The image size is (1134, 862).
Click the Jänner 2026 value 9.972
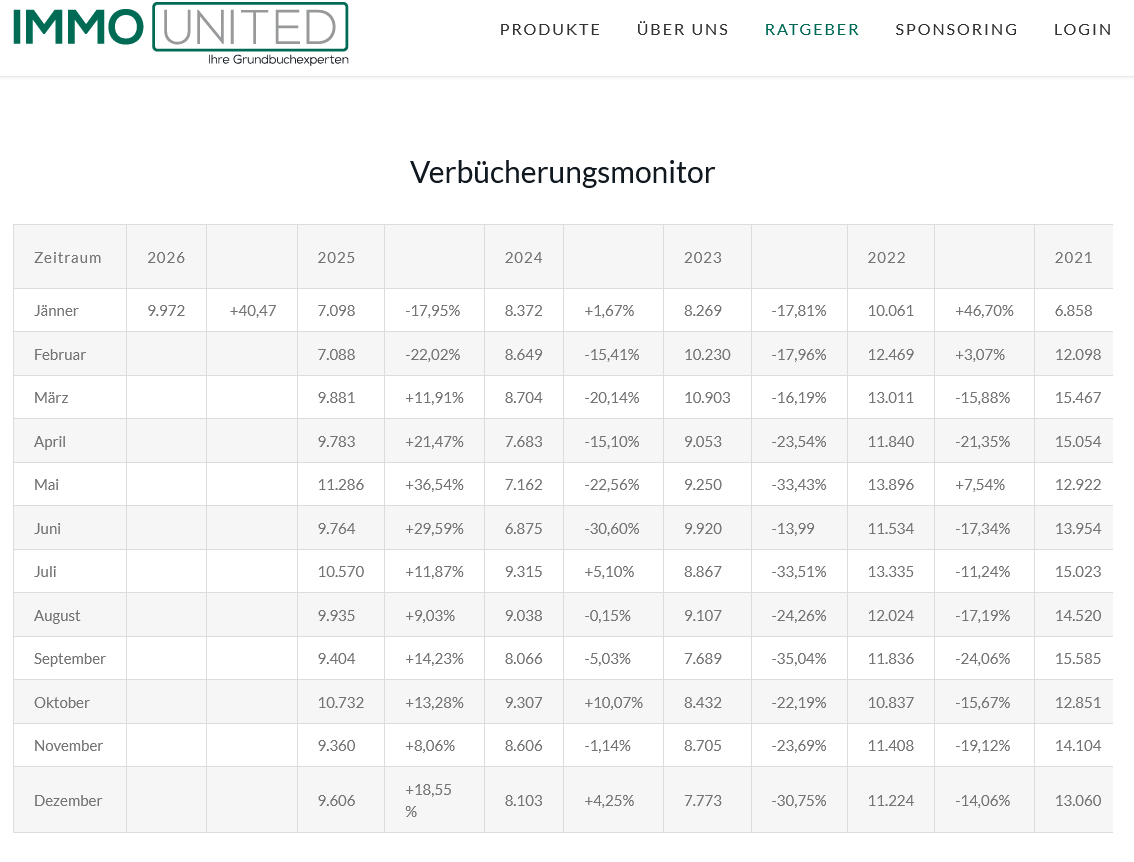point(166,311)
